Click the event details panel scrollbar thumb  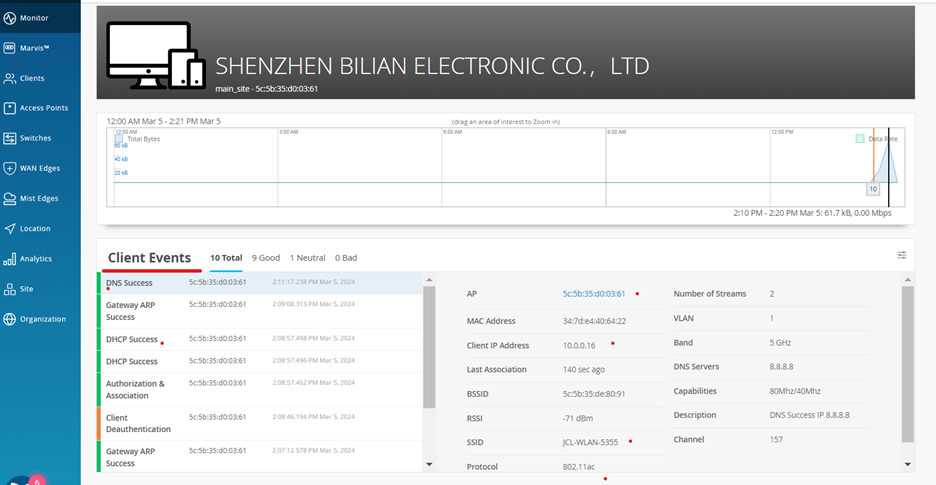[x=907, y=364]
